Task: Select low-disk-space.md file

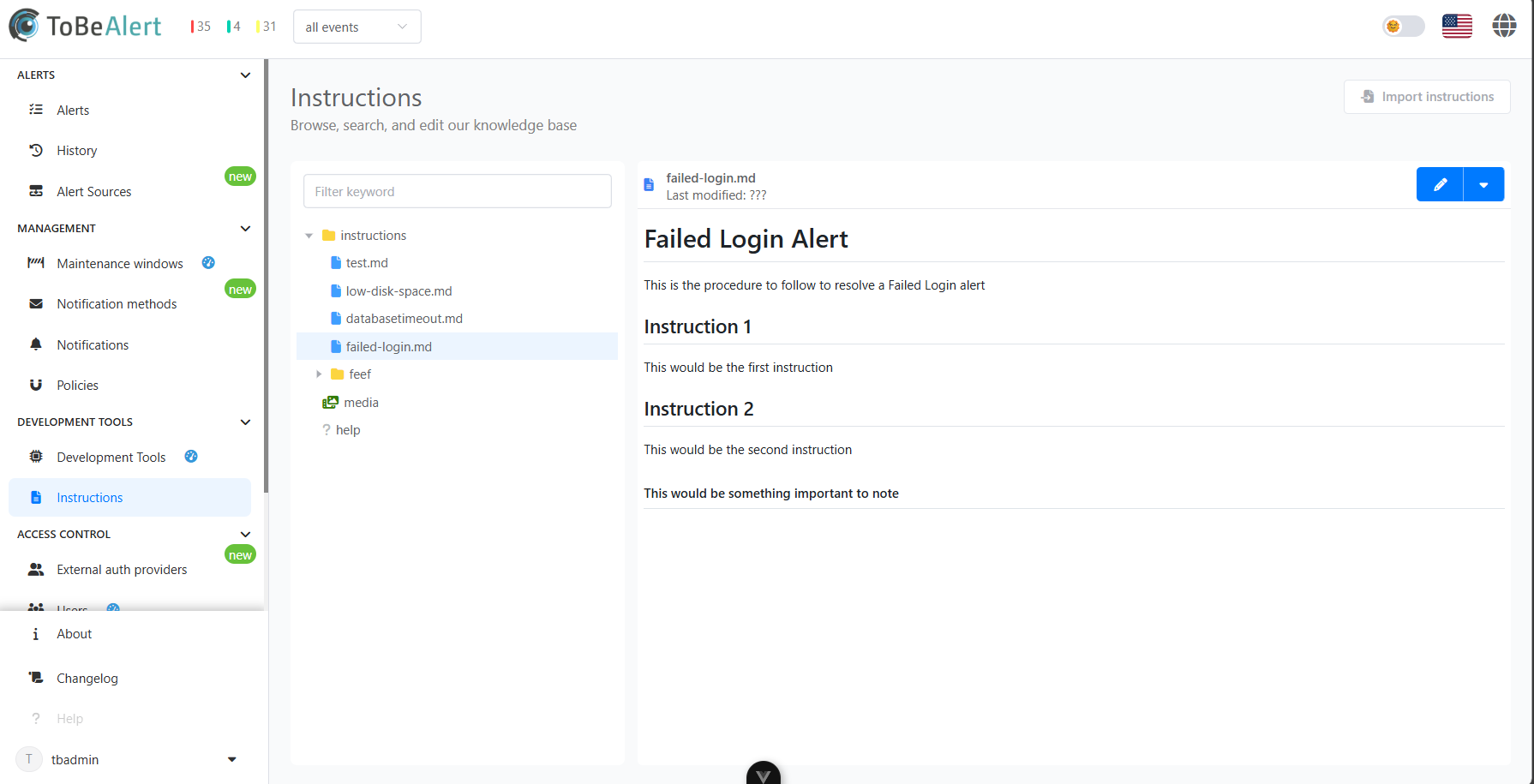Action: (x=398, y=291)
